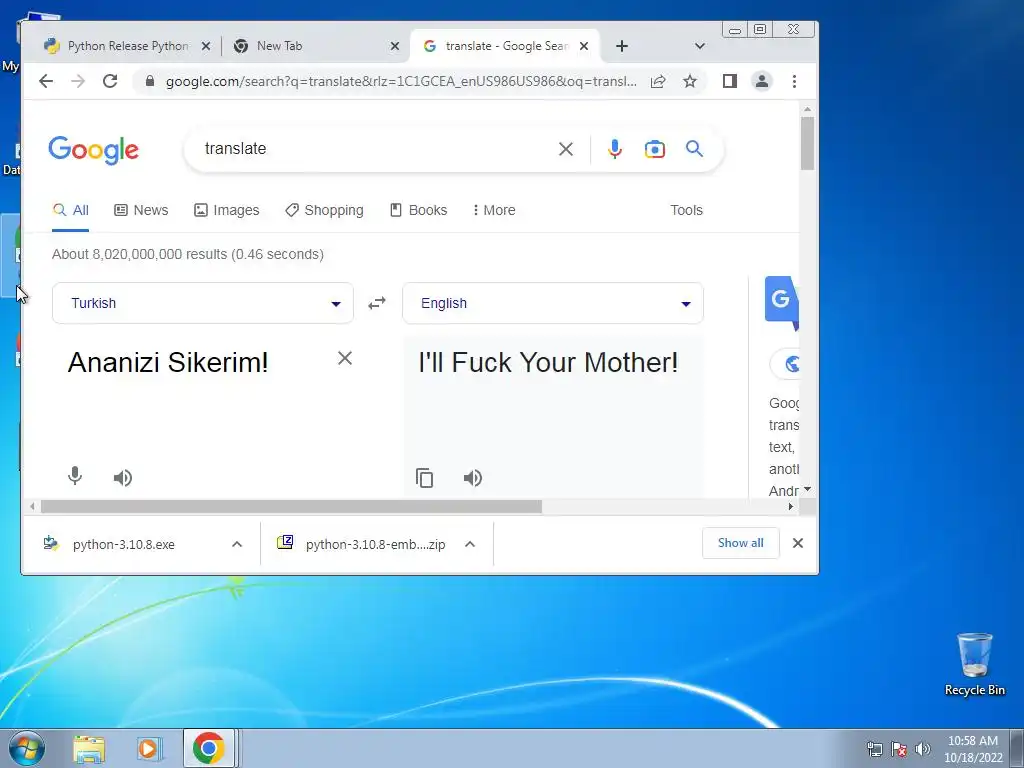Copy the English translation
The image size is (1024, 768).
coord(424,478)
